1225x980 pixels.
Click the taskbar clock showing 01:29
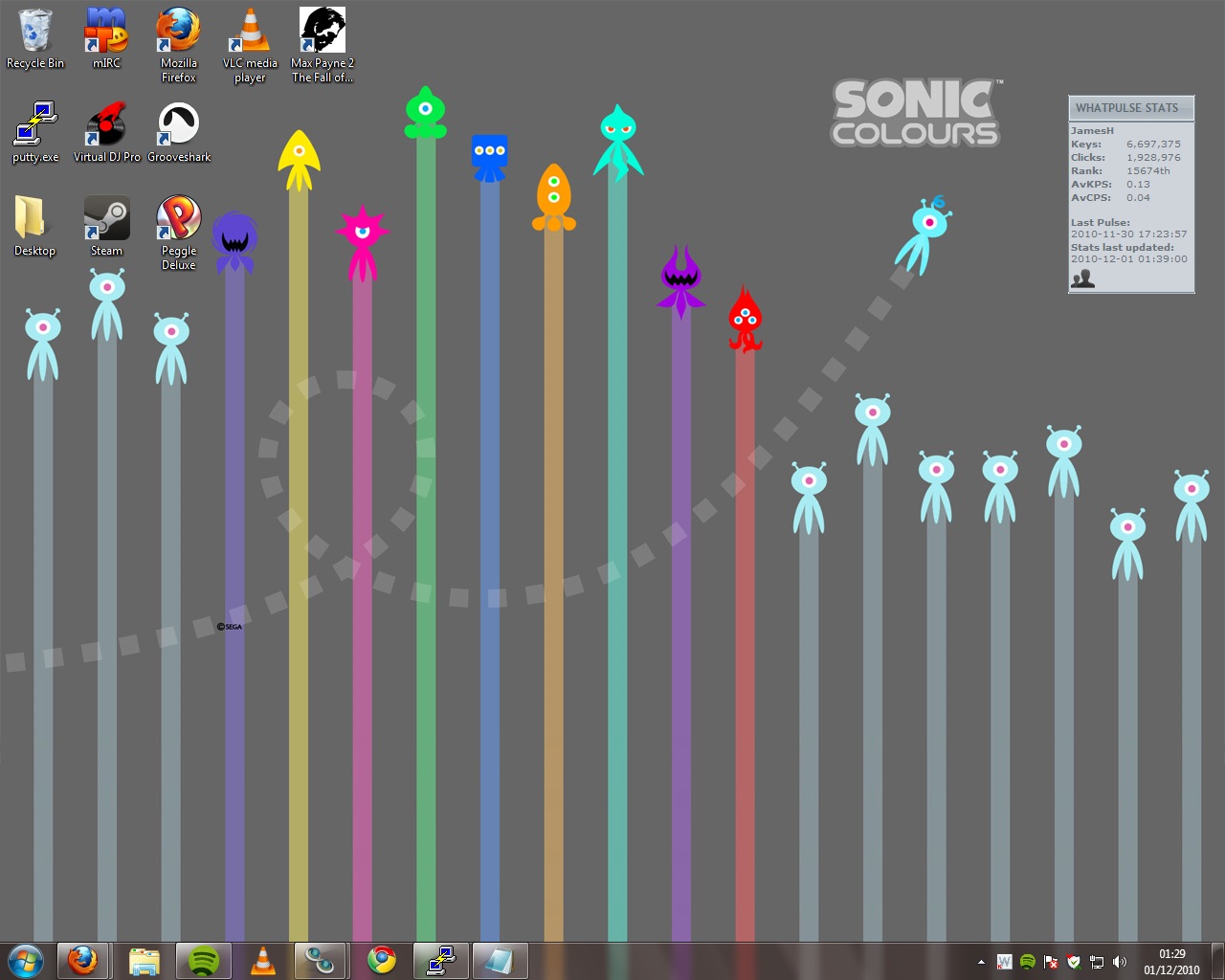1171,961
